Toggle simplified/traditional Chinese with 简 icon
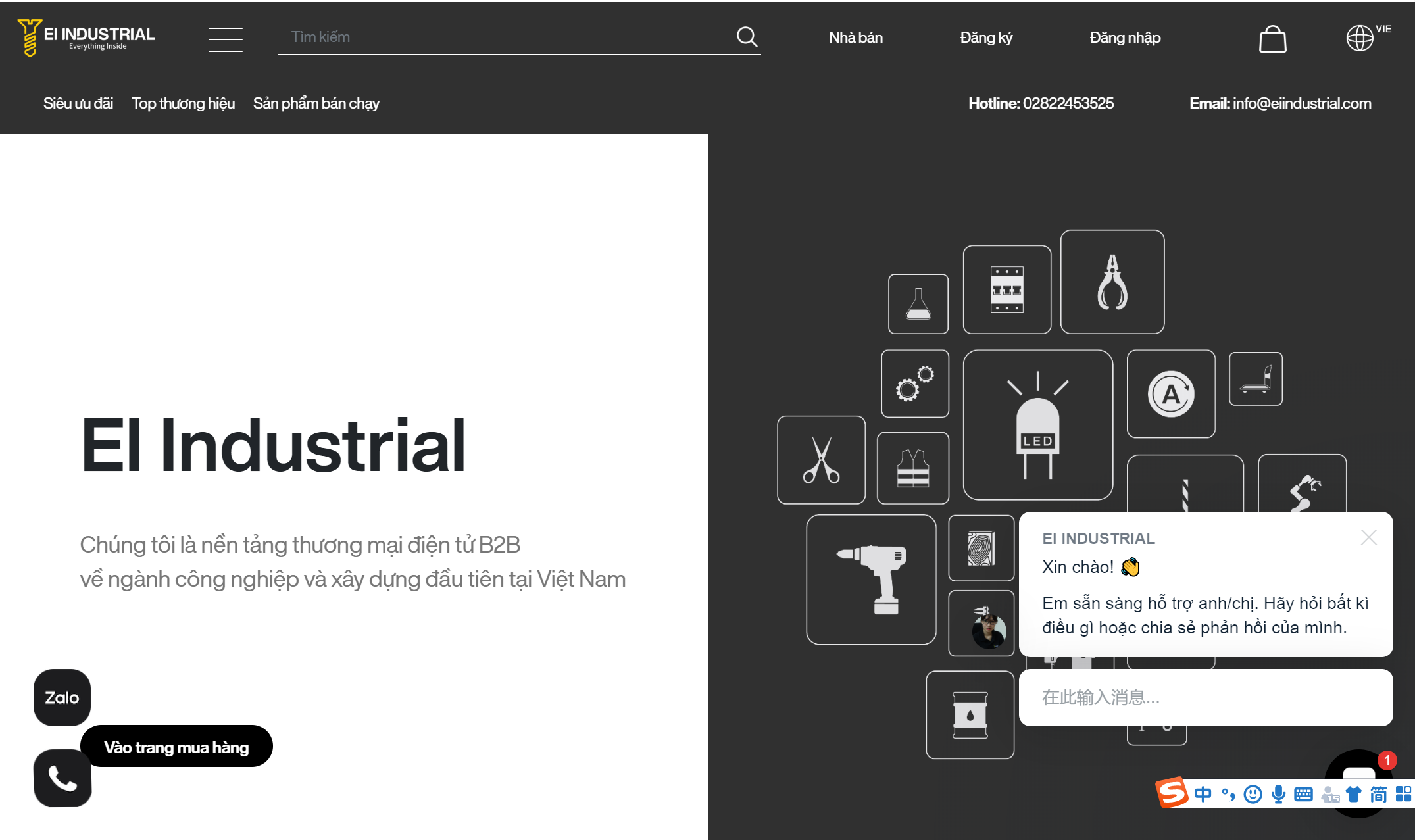This screenshot has width=1415, height=840. click(x=1378, y=794)
